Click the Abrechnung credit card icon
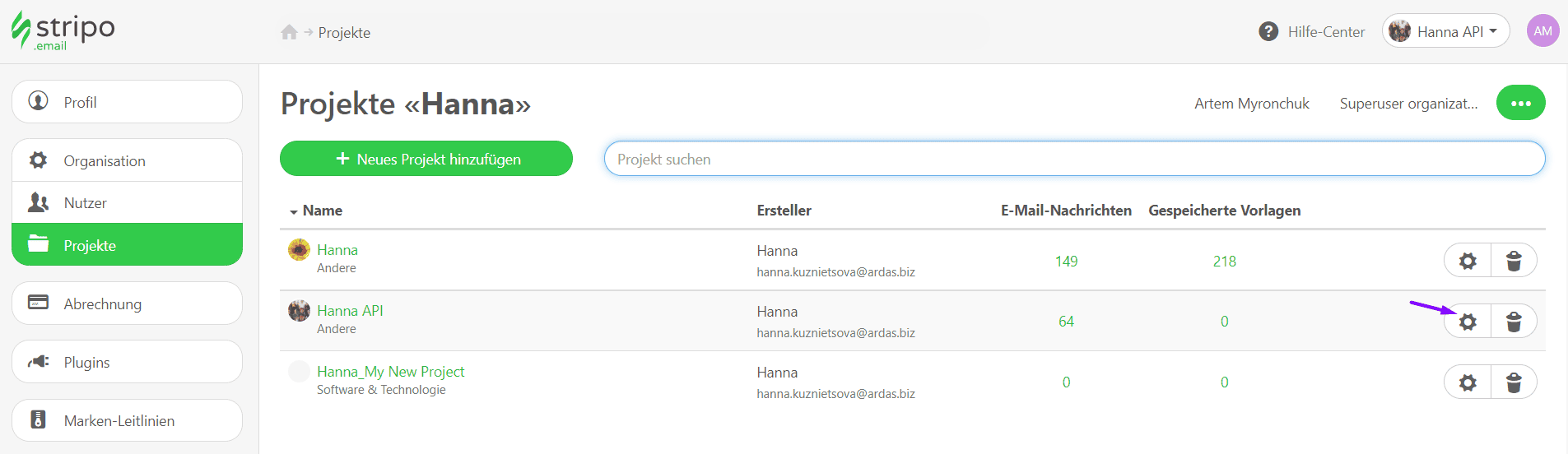1568x454 pixels. coord(38,302)
